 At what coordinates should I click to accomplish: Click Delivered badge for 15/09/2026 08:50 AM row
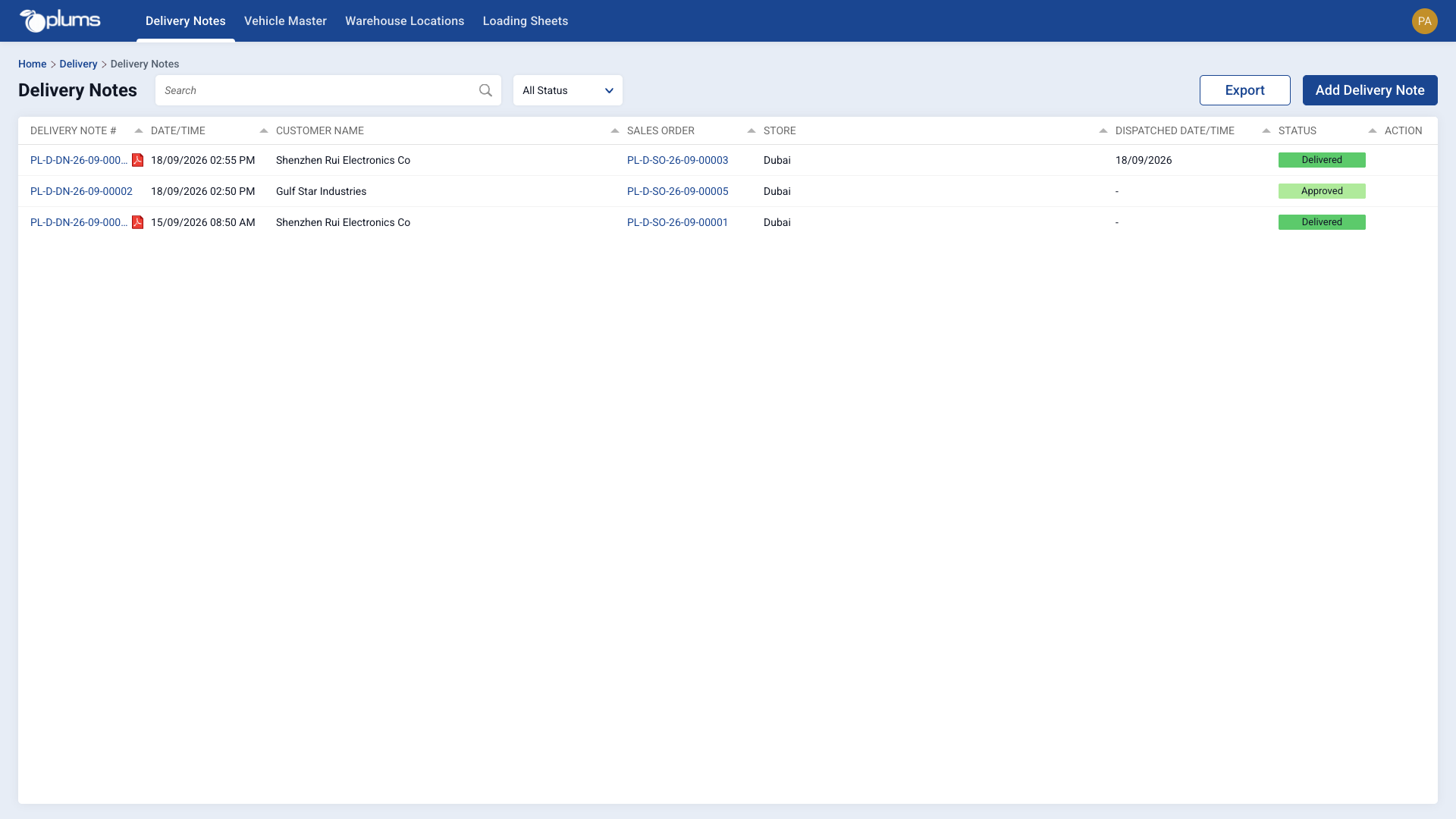[x=1322, y=222]
